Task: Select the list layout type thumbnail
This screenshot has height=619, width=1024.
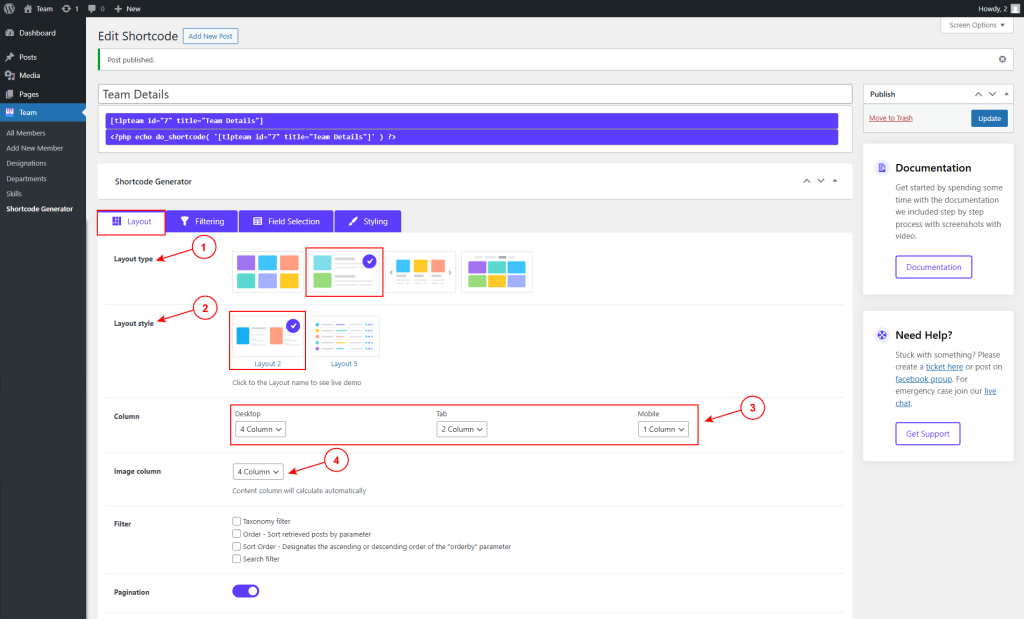Action: (x=344, y=272)
